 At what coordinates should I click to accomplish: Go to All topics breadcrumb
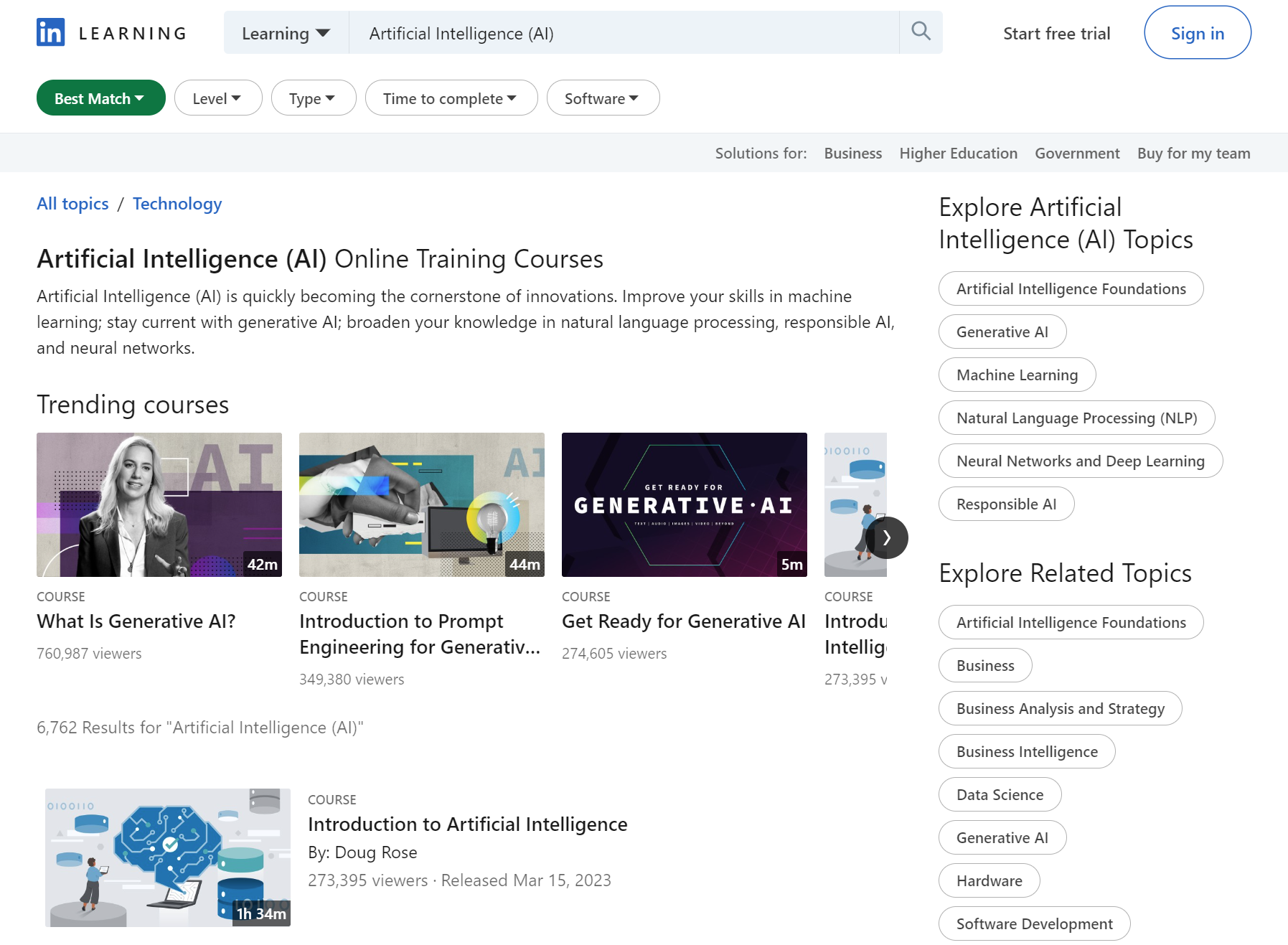72,204
